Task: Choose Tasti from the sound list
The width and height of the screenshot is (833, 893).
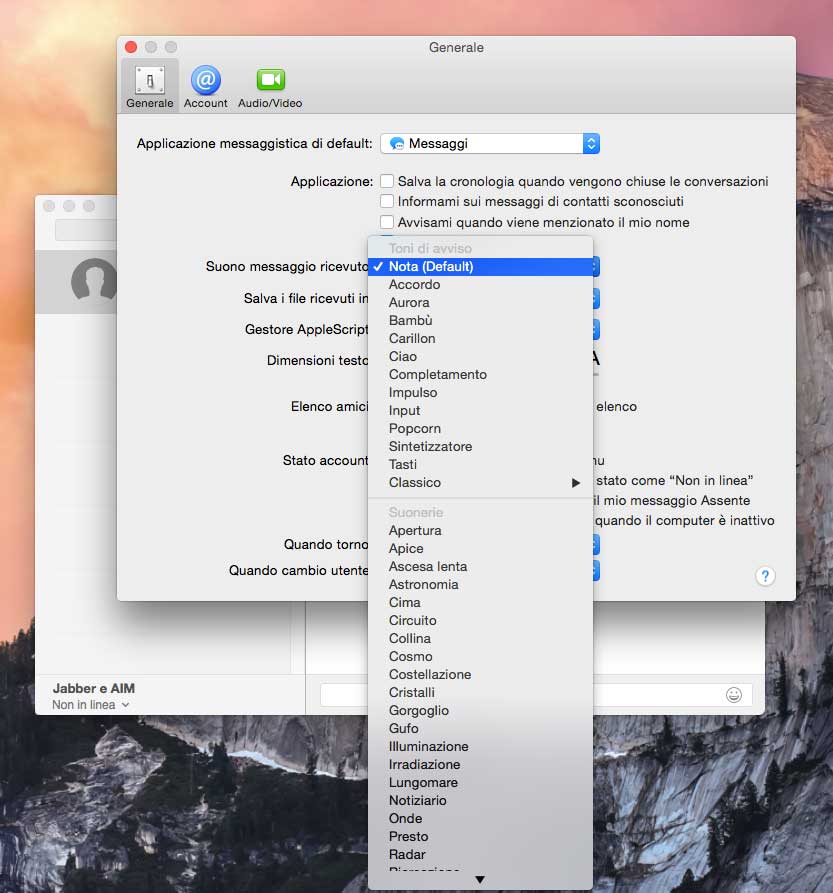Action: click(480, 465)
